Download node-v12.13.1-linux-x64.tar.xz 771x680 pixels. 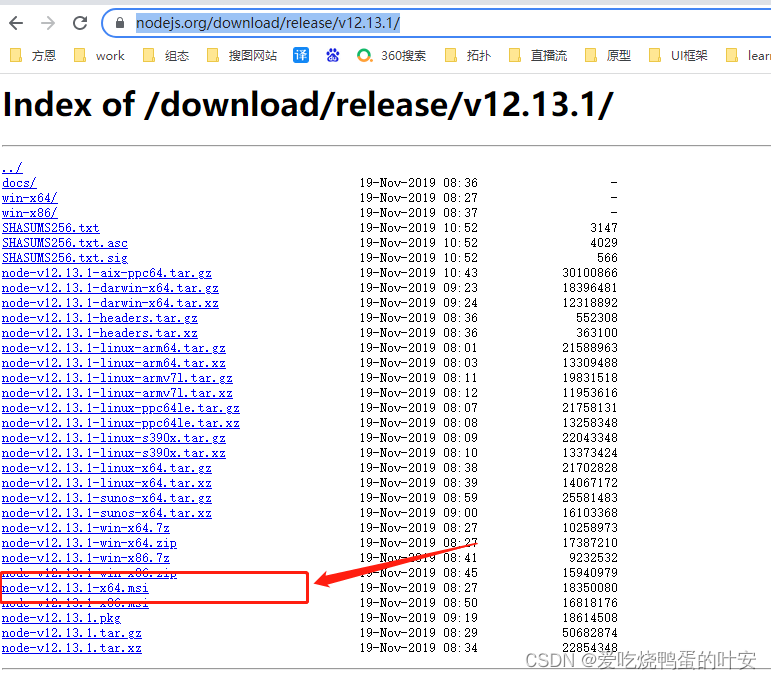[107, 483]
